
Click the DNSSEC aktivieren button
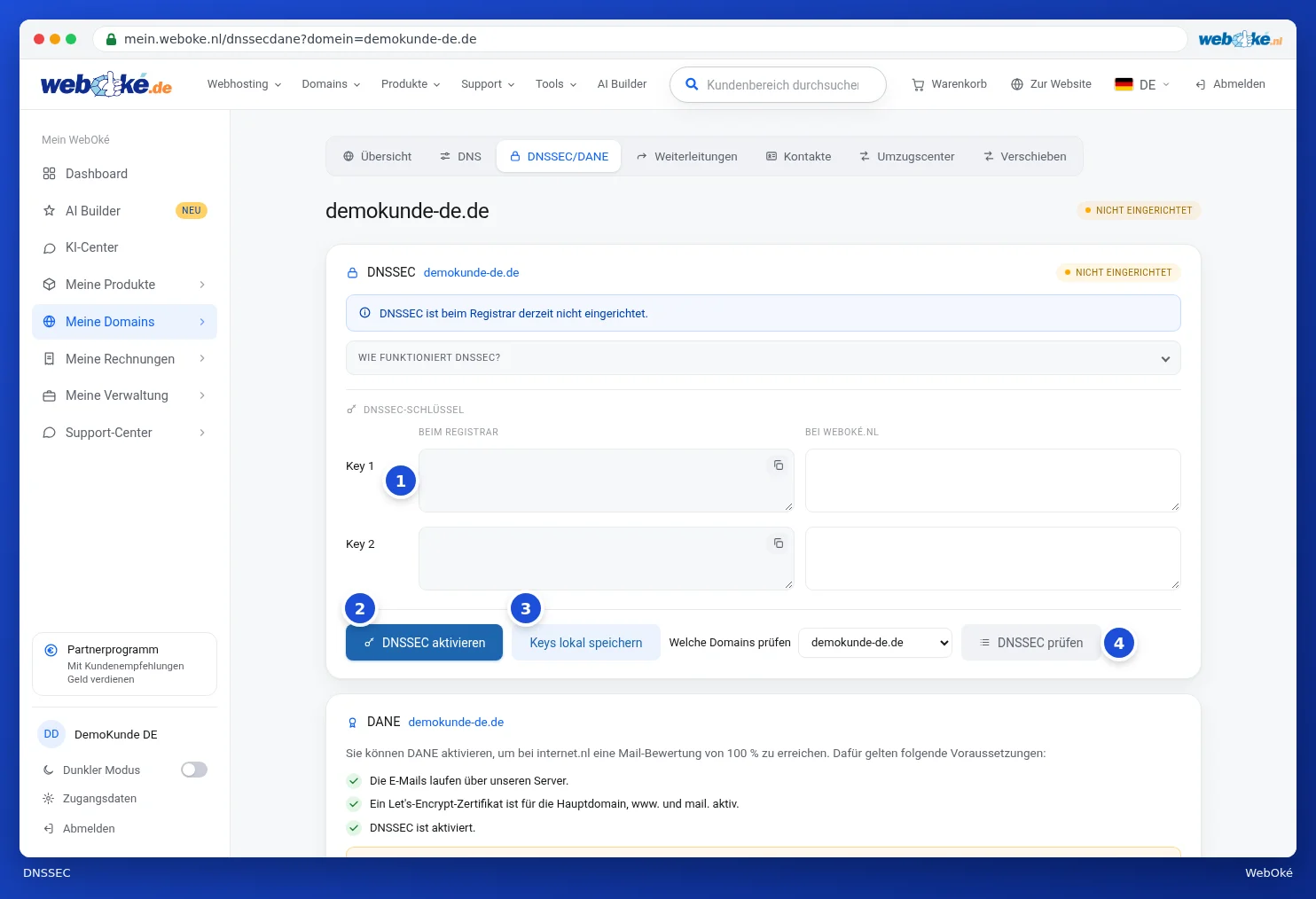click(x=424, y=643)
